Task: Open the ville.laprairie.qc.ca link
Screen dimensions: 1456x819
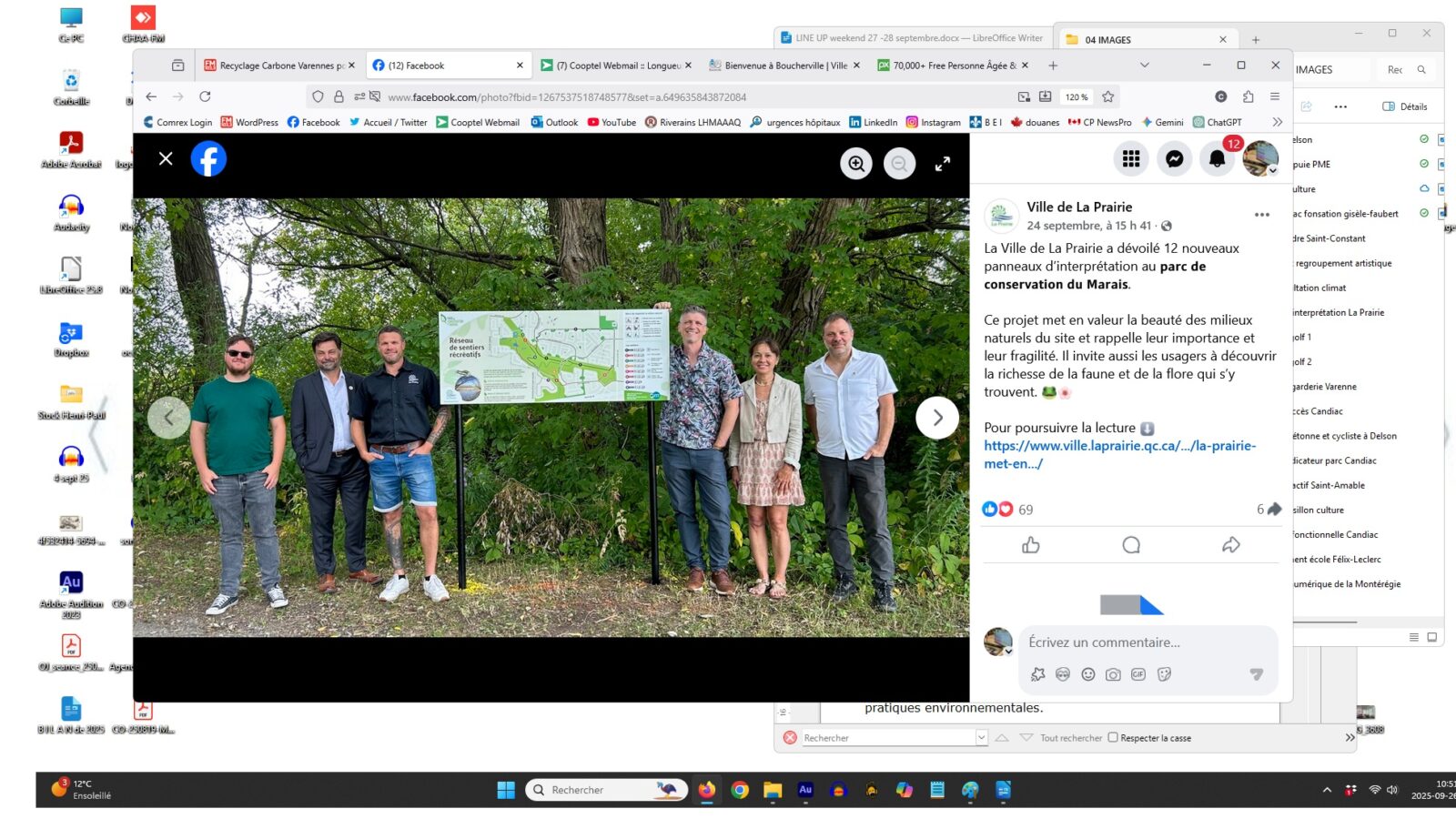Action: coord(1119,454)
